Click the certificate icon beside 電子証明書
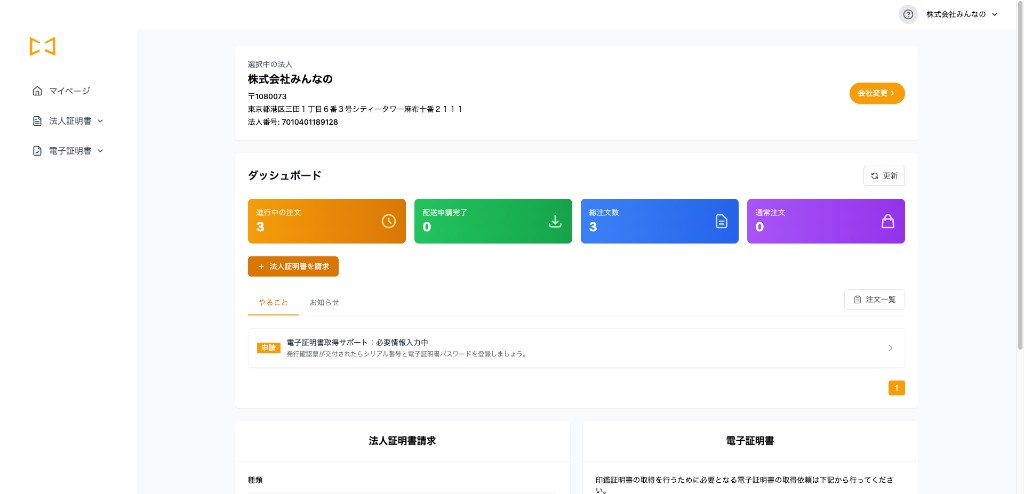 point(37,151)
